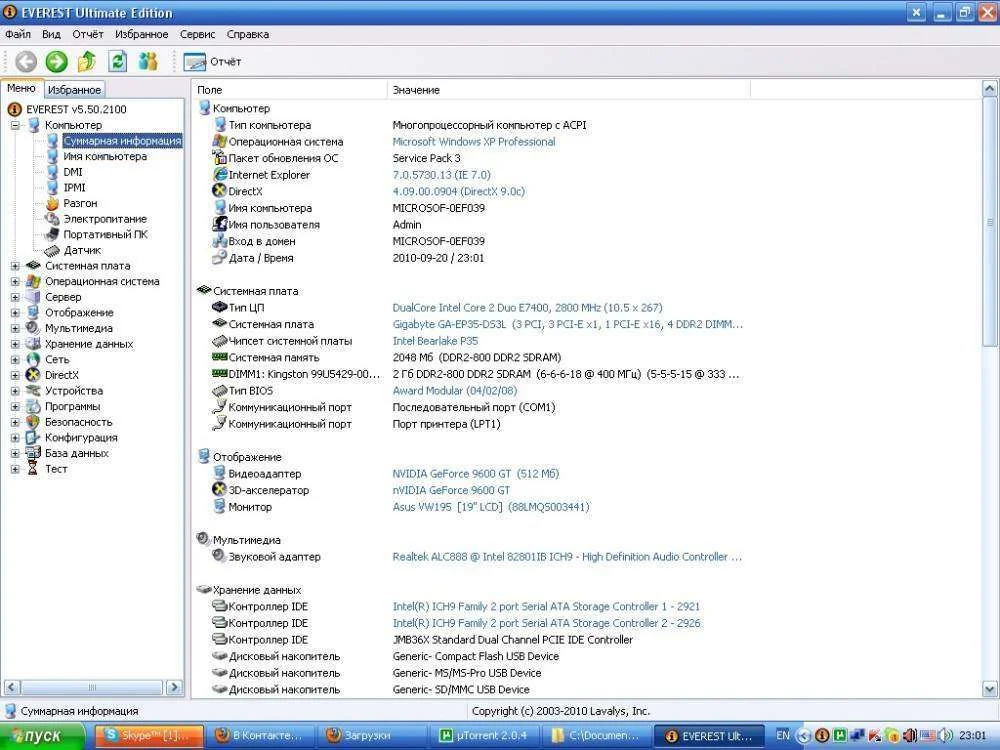Click the Разгон flame icon
Viewport: 1000px width, 750px height.
tap(52, 203)
